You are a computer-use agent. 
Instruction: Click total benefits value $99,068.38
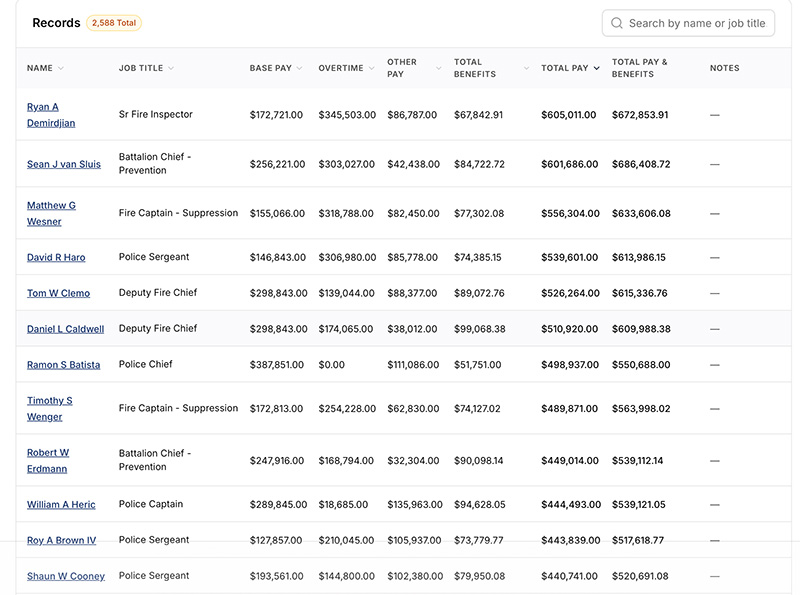pyautogui.click(x=480, y=329)
